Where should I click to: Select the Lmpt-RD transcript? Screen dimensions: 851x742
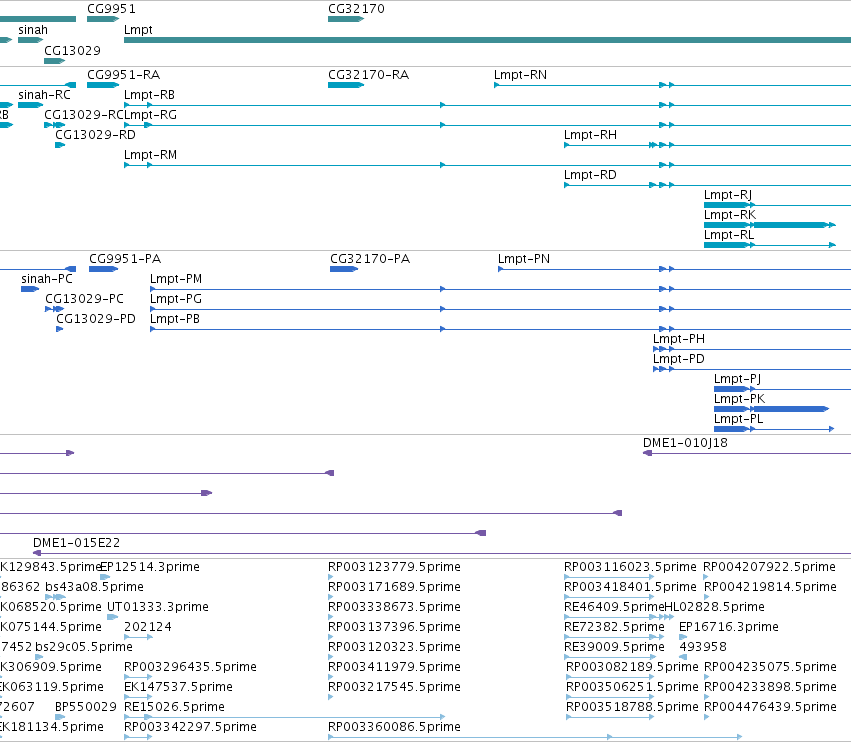(x=707, y=185)
